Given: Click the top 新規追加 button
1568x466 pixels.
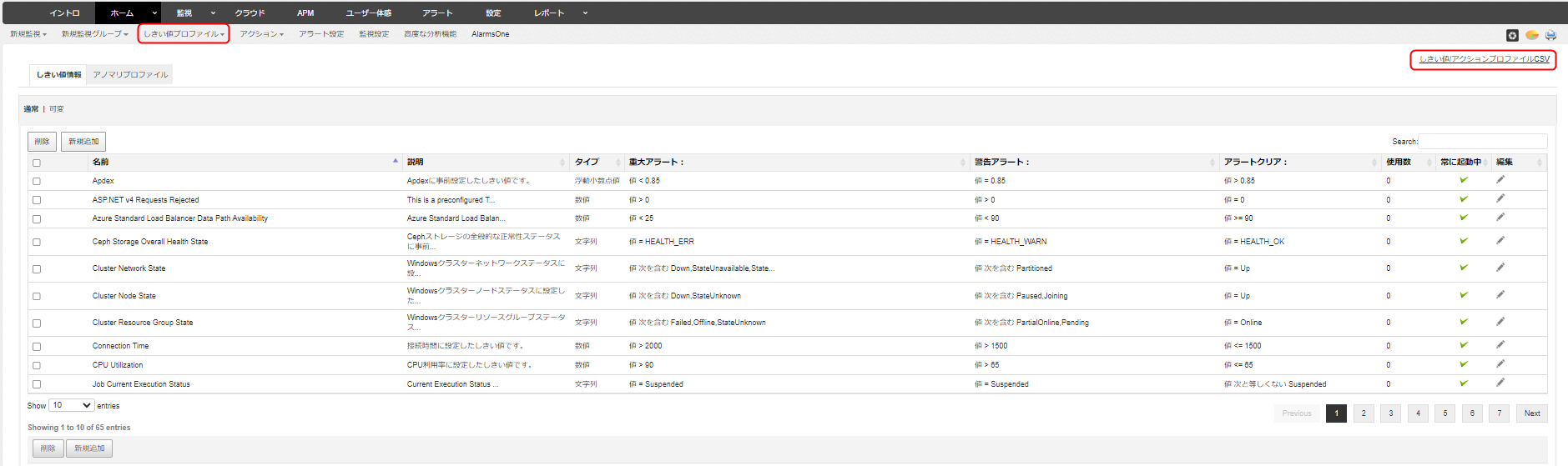Looking at the screenshot, I should coord(83,142).
